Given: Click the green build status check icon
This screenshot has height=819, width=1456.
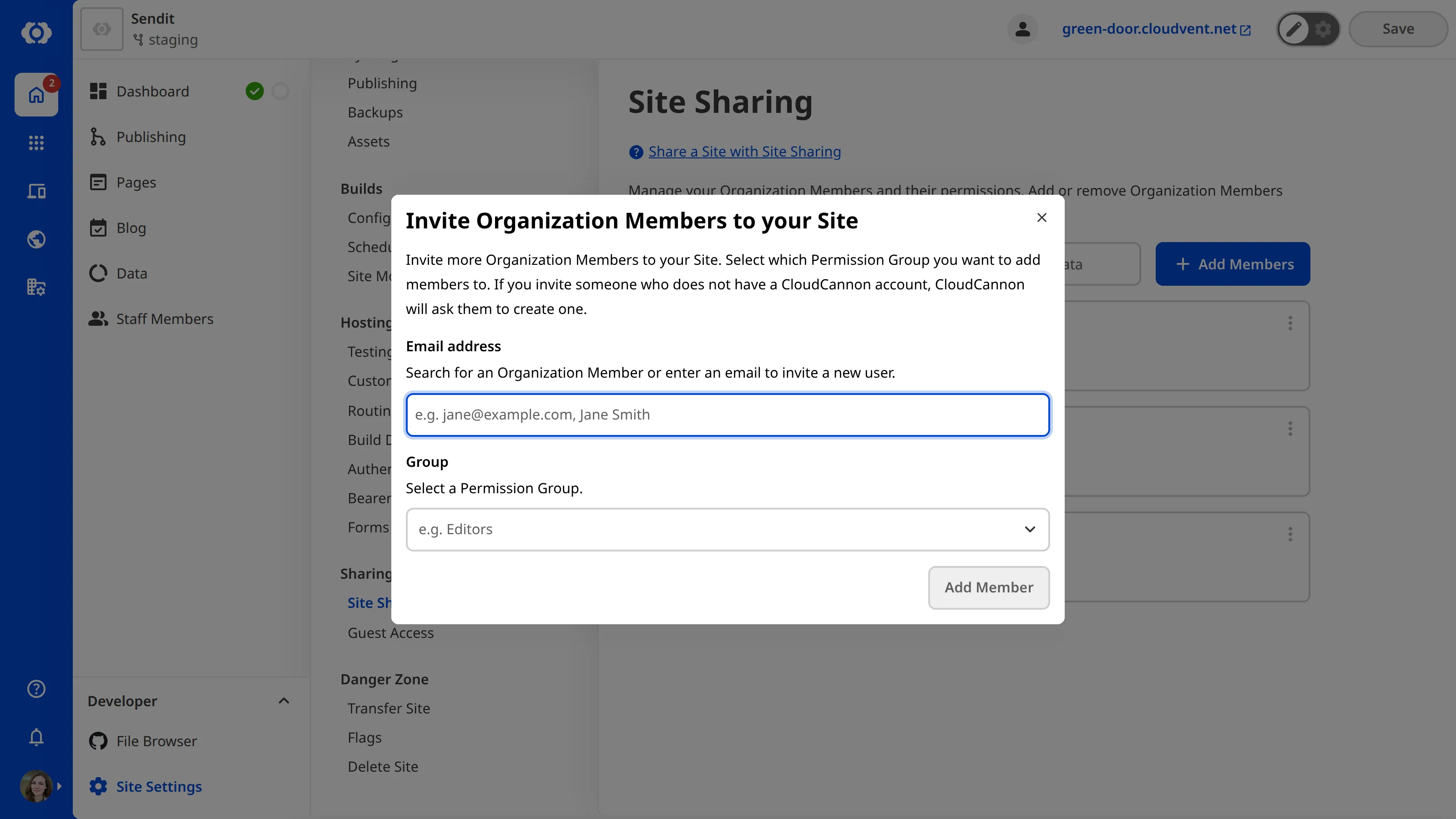Looking at the screenshot, I should point(255,91).
